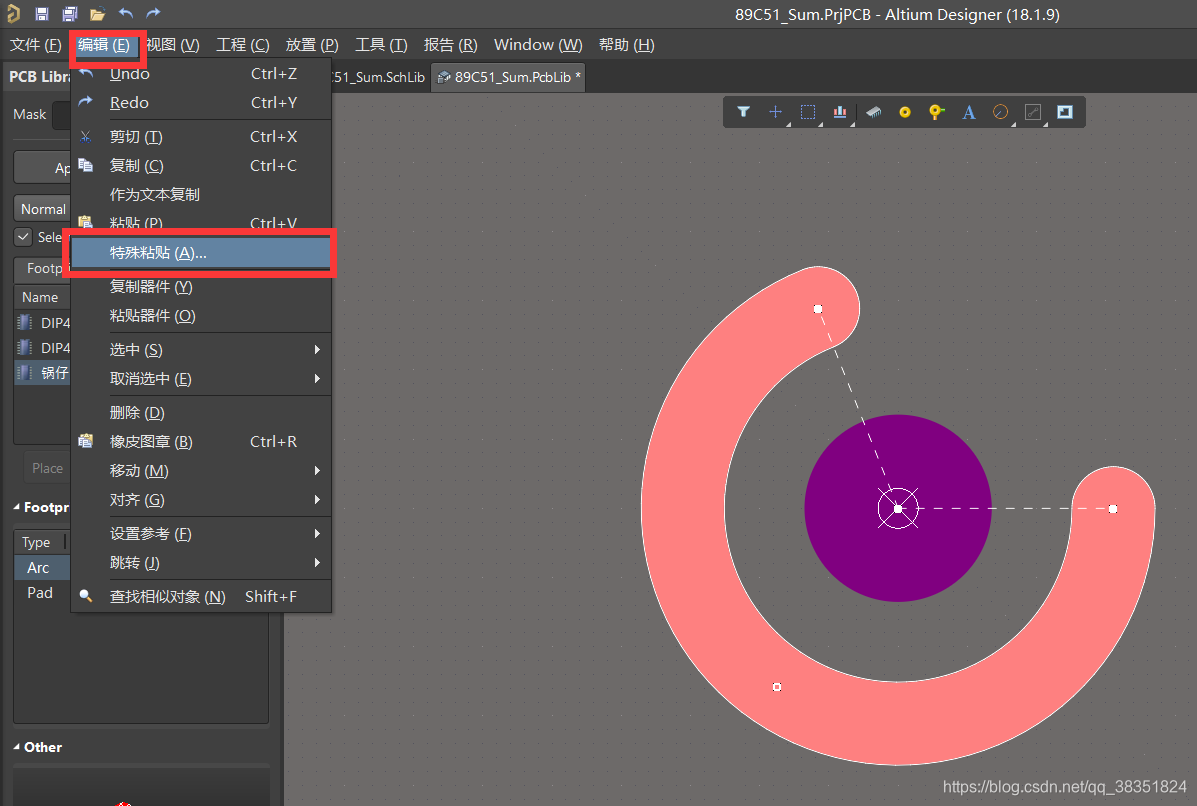Open the 放置 (P) menu
This screenshot has width=1197, height=806.
[x=311, y=45]
